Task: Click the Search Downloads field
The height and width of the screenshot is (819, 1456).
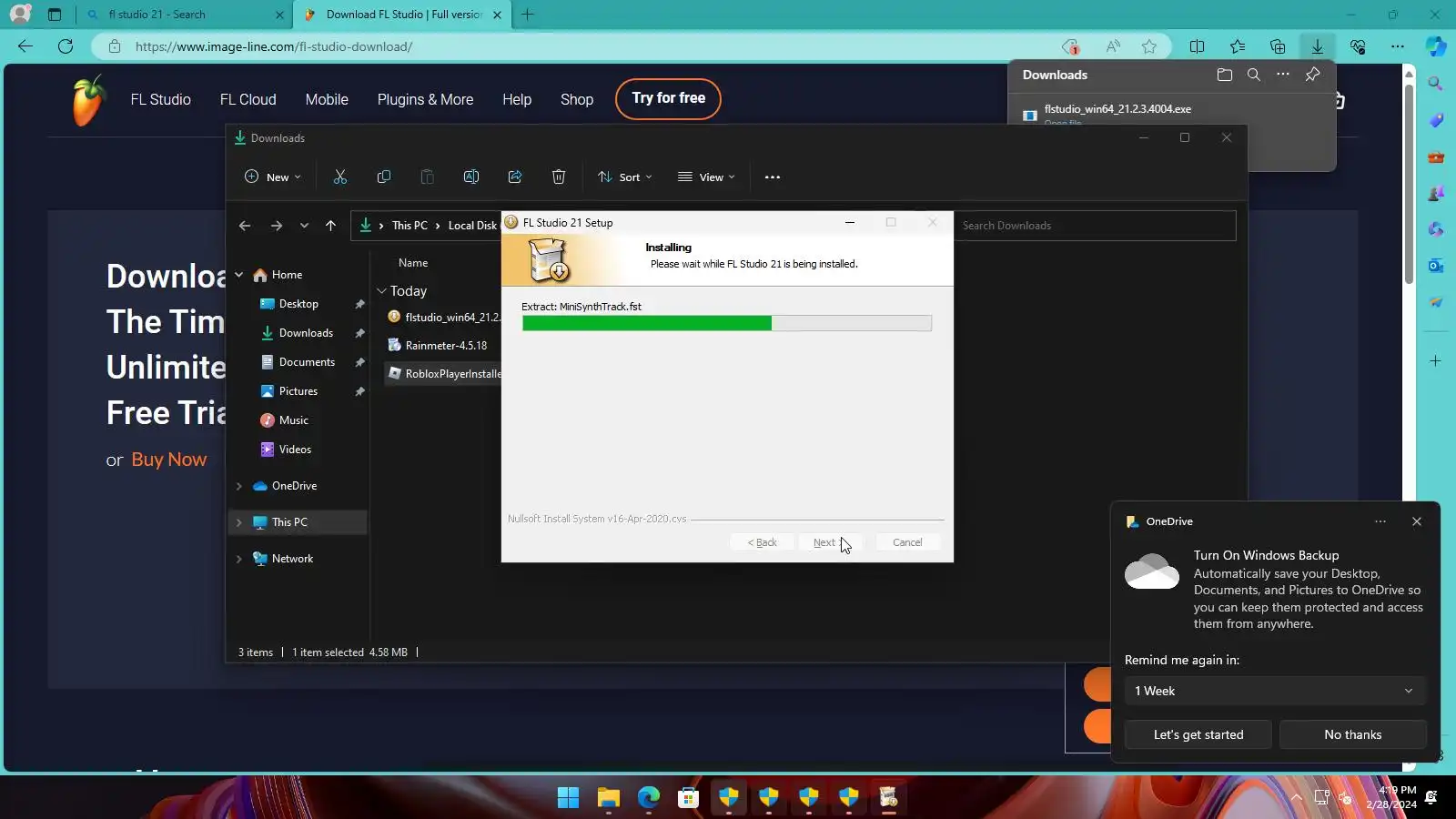Action: pos(1095,226)
